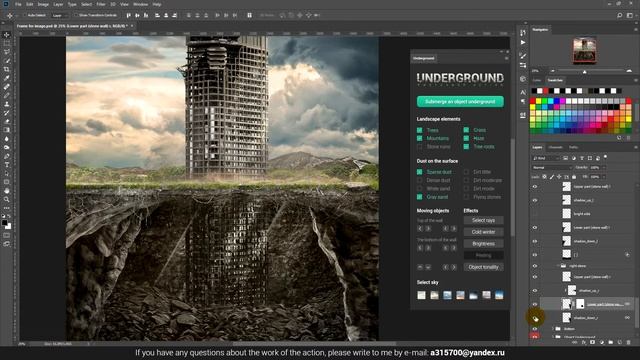Click add layer style fx icon
This screenshot has height=360, width=640.
584,342
